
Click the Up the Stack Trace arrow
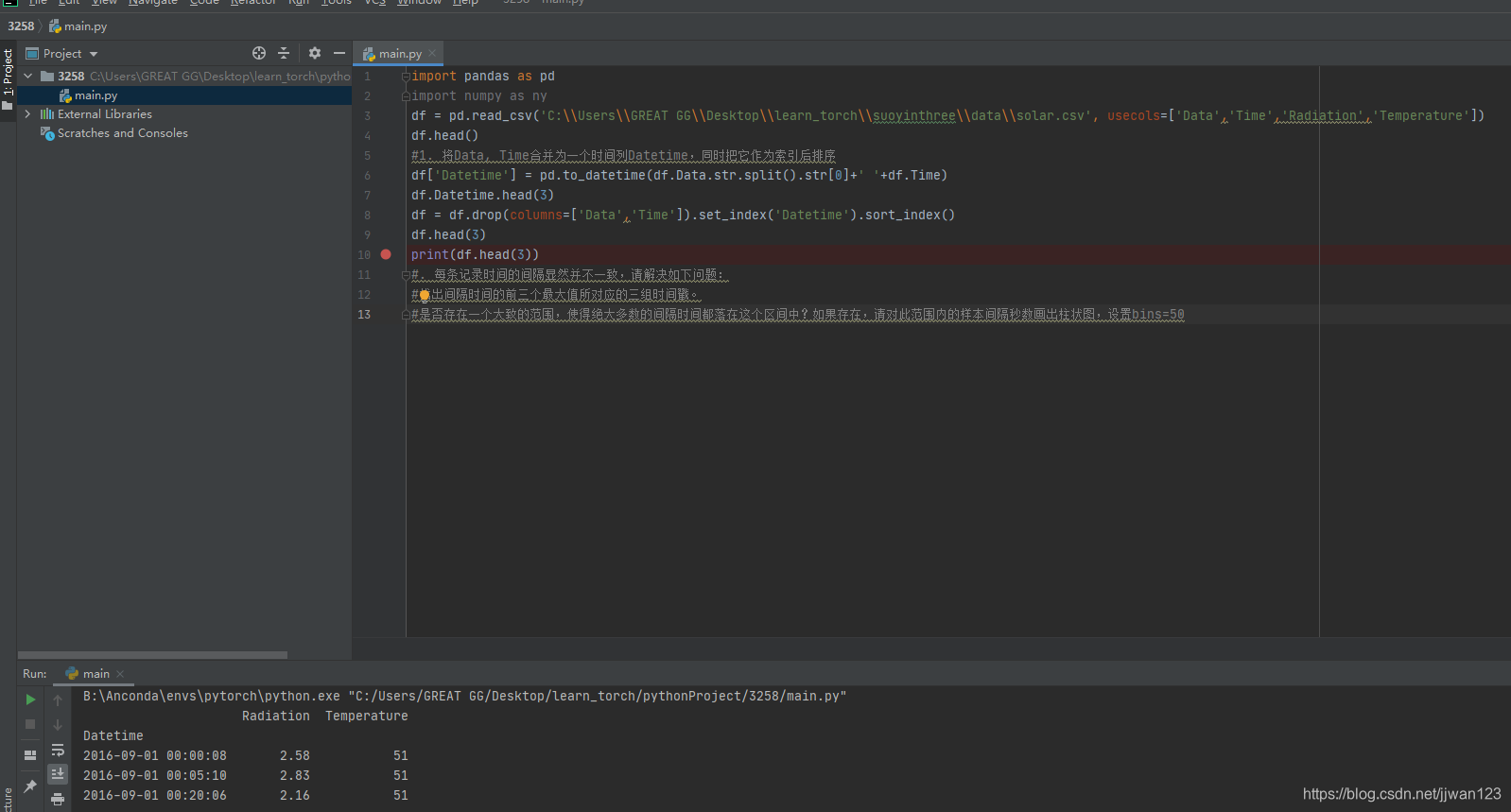[x=58, y=700]
